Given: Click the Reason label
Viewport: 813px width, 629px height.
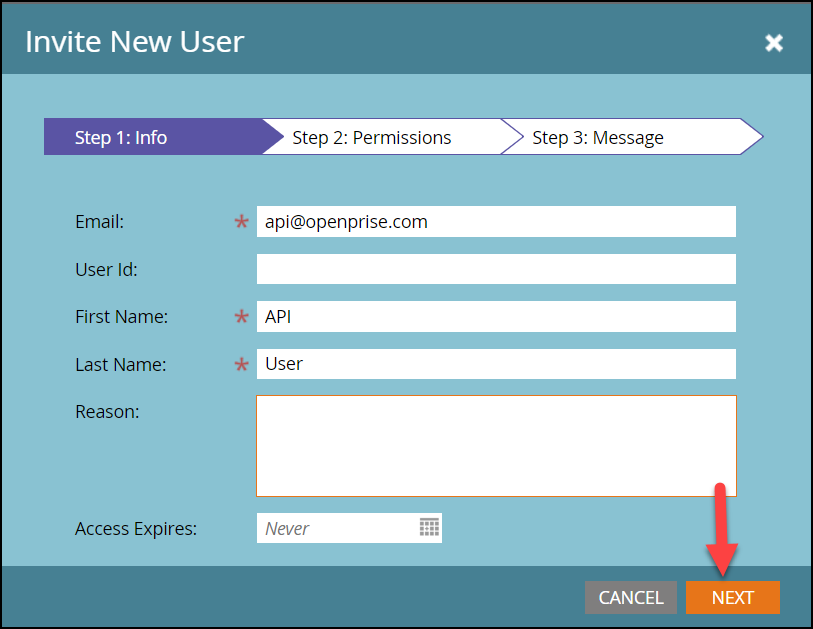Looking at the screenshot, I should (107, 412).
